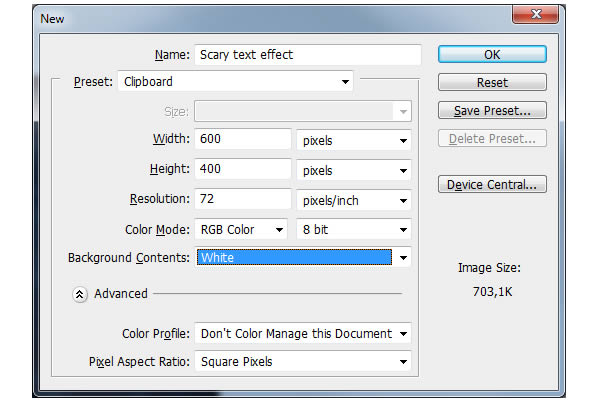600x400 pixels.
Task: Close the New dialog window
Action: pyautogui.click(x=536, y=14)
